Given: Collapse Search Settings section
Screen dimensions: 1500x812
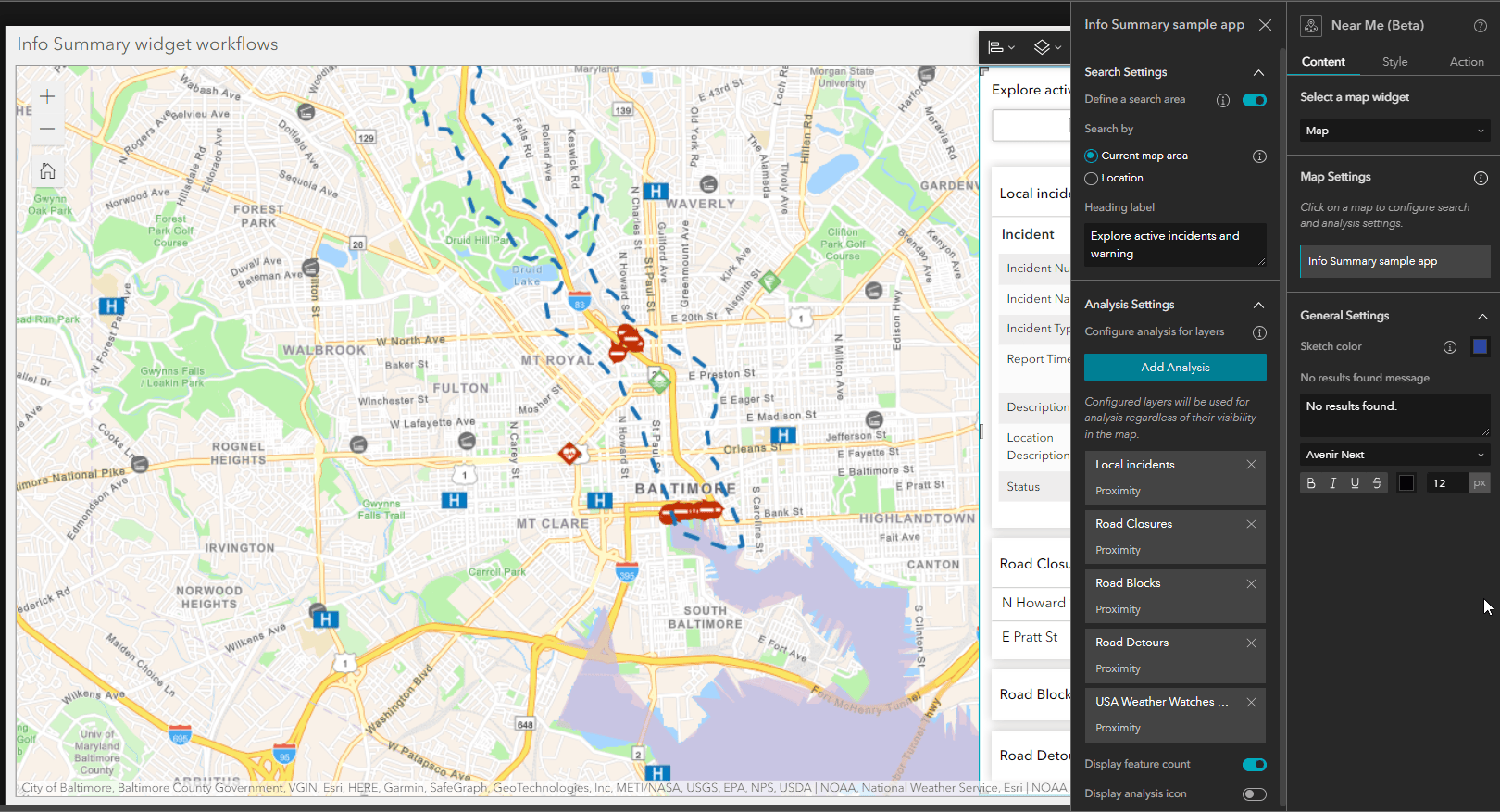Looking at the screenshot, I should point(1258,72).
